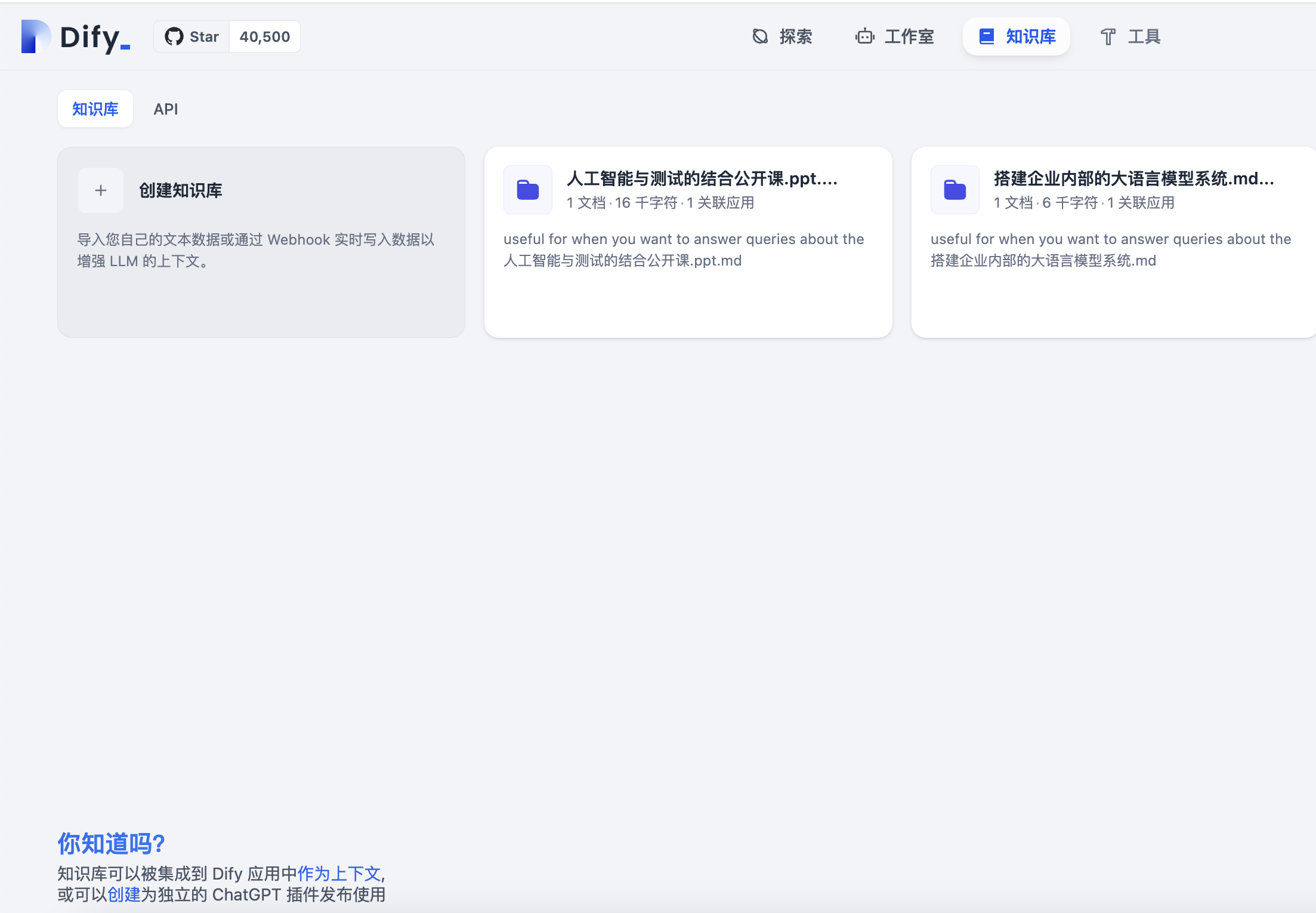Viewport: 1316px width, 913px height.
Task: Click the plus icon on 创建知识库 card
Action: click(100, 190)
